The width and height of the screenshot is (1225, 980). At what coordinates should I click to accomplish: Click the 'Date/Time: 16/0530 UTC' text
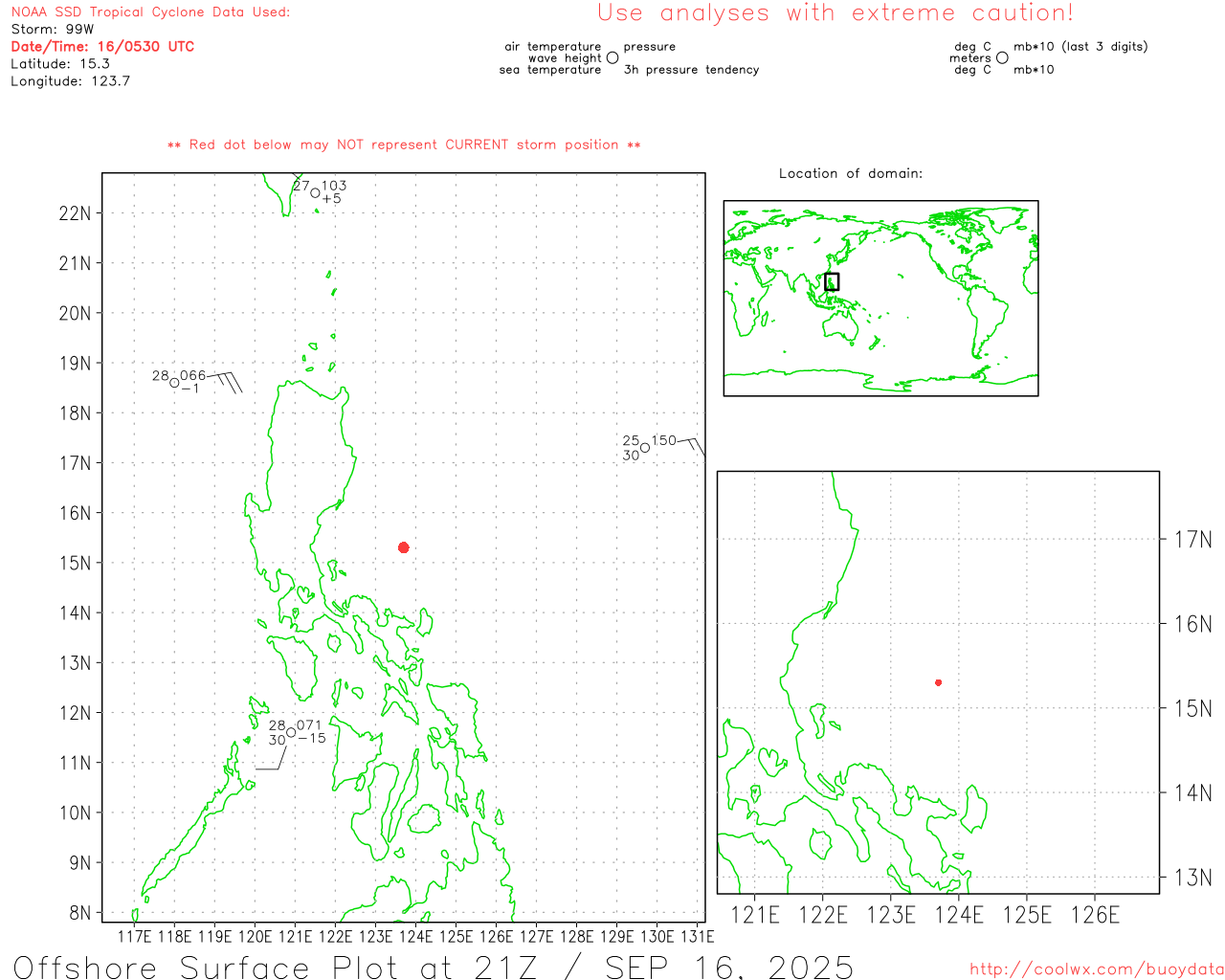pyautogui.click(x=102, y=47)
